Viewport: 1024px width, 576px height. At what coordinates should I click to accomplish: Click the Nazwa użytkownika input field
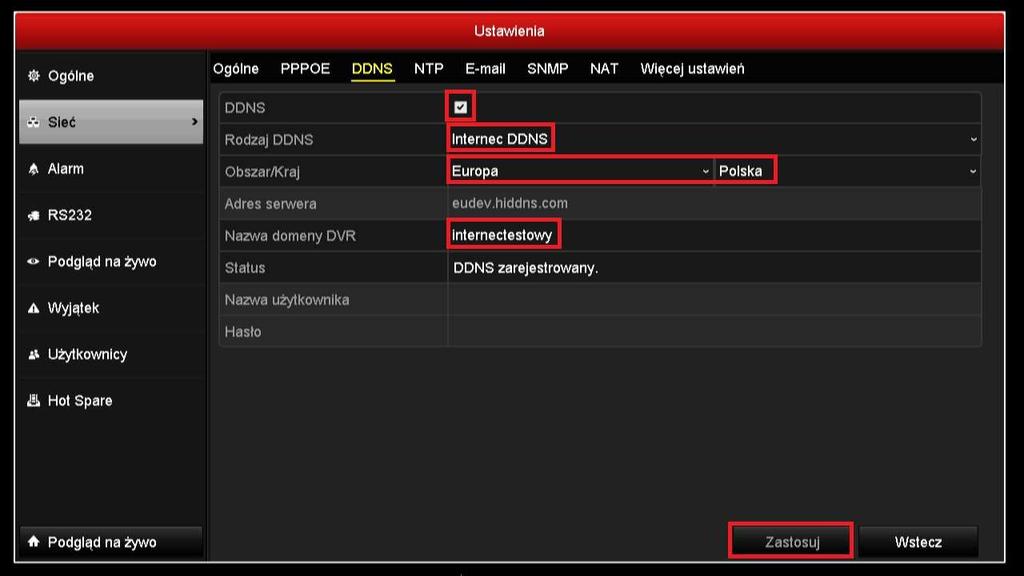714,300
